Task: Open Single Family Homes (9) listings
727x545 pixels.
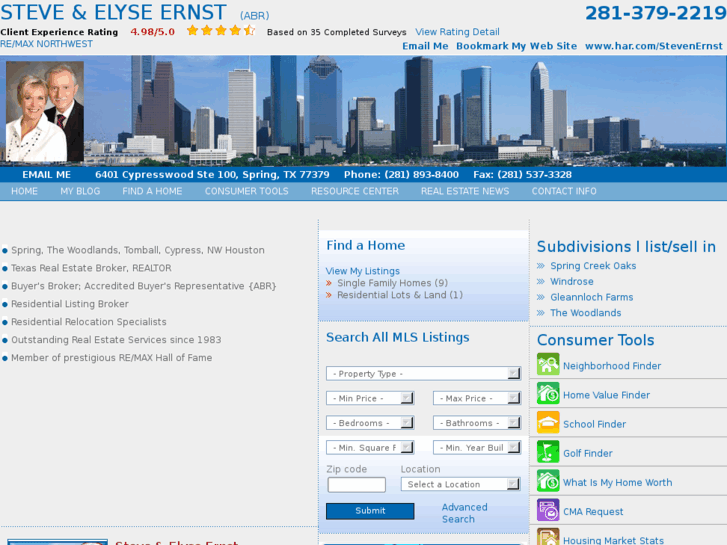Action: (x=392, y=283)
